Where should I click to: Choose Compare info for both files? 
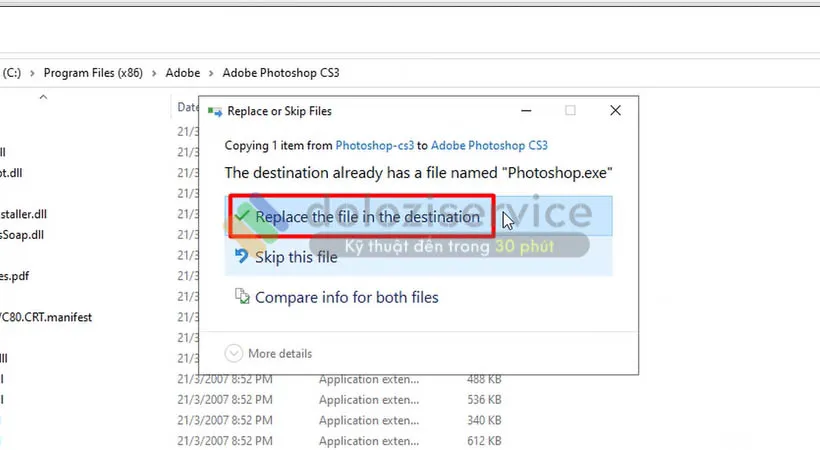point(346,297)
